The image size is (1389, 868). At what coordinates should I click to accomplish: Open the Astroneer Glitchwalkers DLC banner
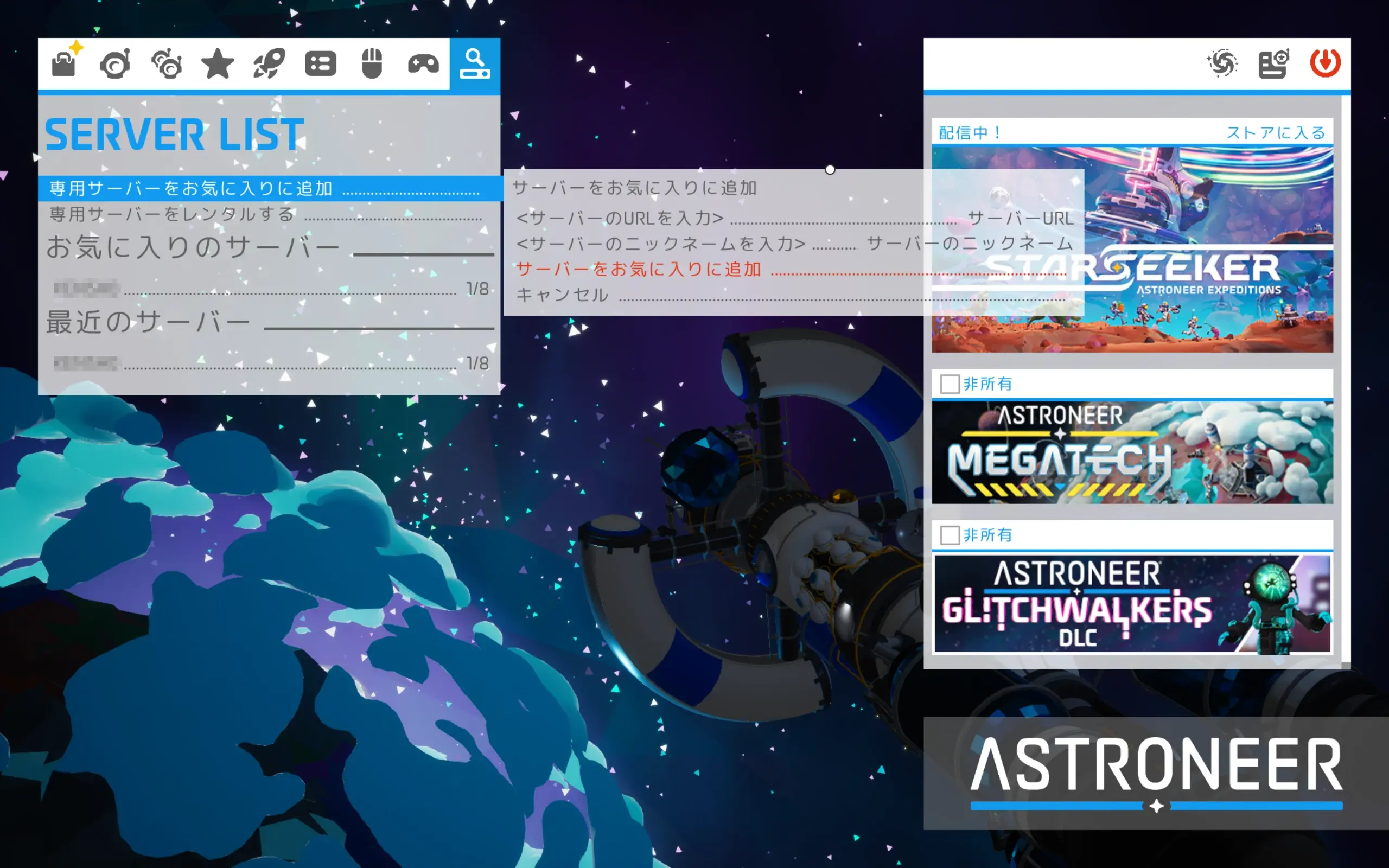pos(1132,604)
